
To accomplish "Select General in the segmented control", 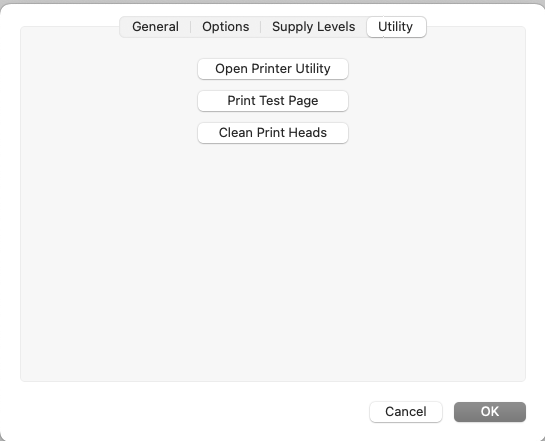I will (155, 27).
